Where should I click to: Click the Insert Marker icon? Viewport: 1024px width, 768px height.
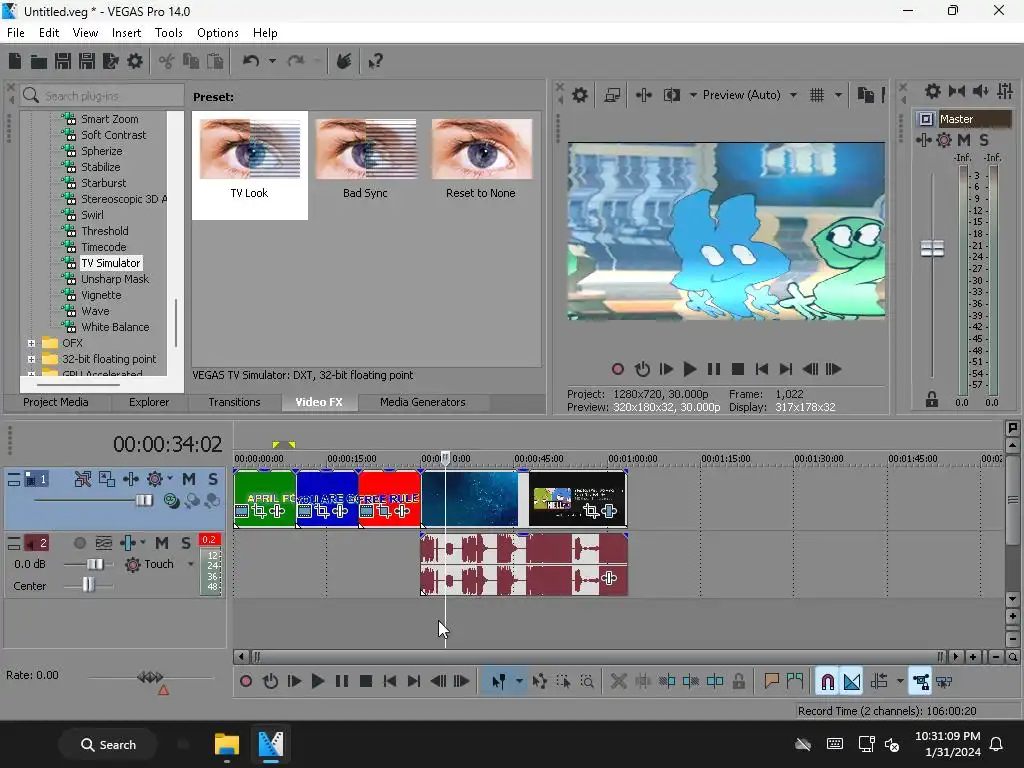click(x=771, y=682)
